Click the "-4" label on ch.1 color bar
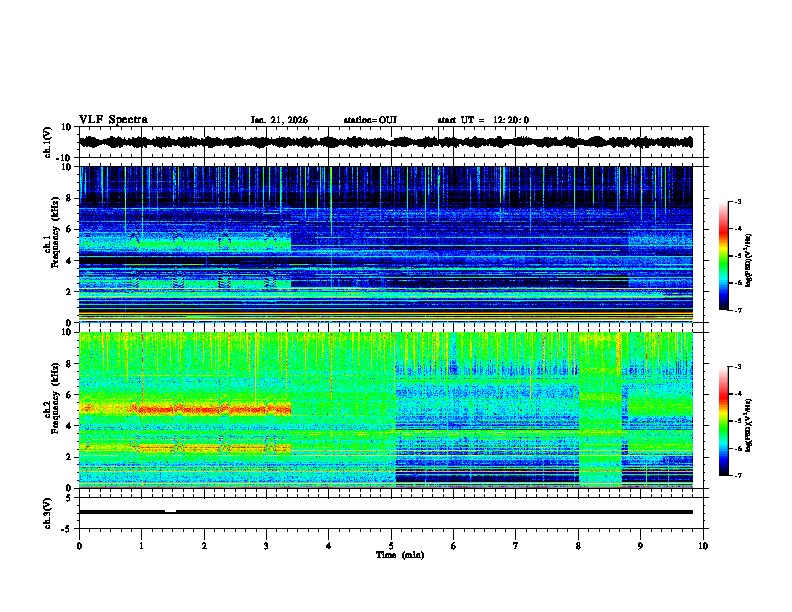This screenshot has width=792, height=612. pyautogui.click(x=738, y=229)
